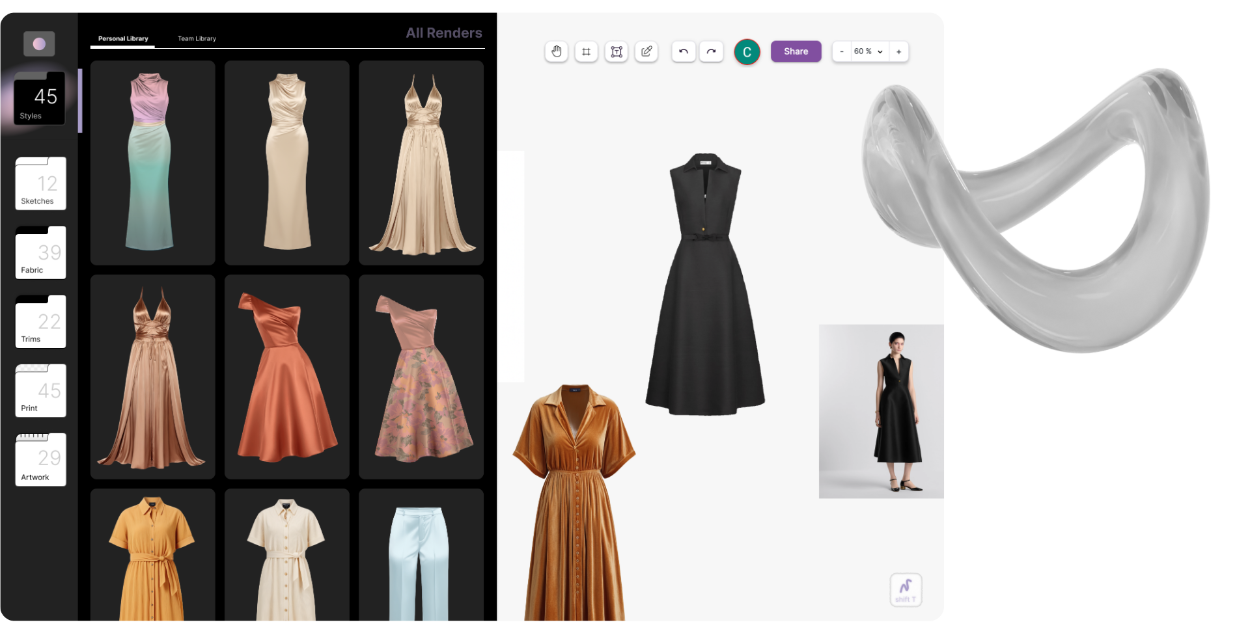
Task: Switch to the Personal Library tab
Action: click(123, 39)
